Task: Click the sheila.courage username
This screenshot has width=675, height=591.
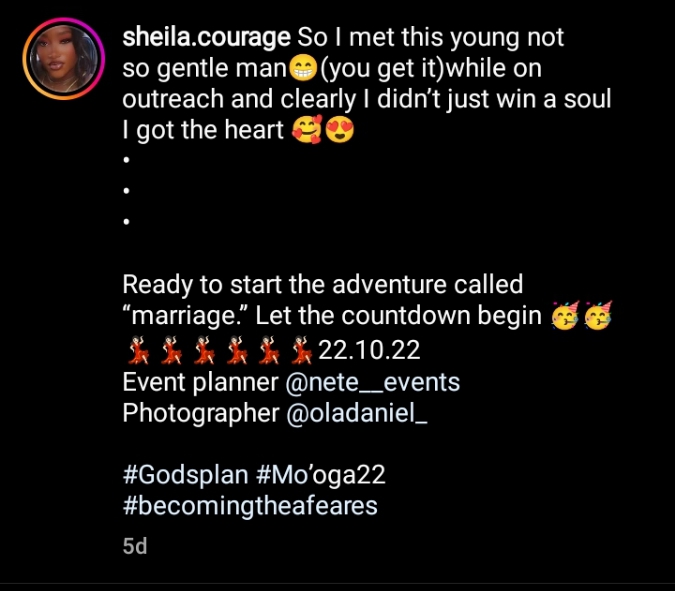Action: pyautogui.click(x=206, y=38)
